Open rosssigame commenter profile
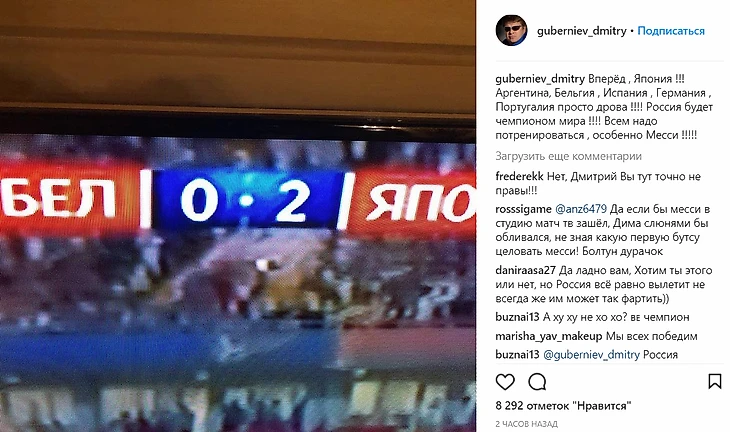Screen dimensions: 730x432 point(523,209)
